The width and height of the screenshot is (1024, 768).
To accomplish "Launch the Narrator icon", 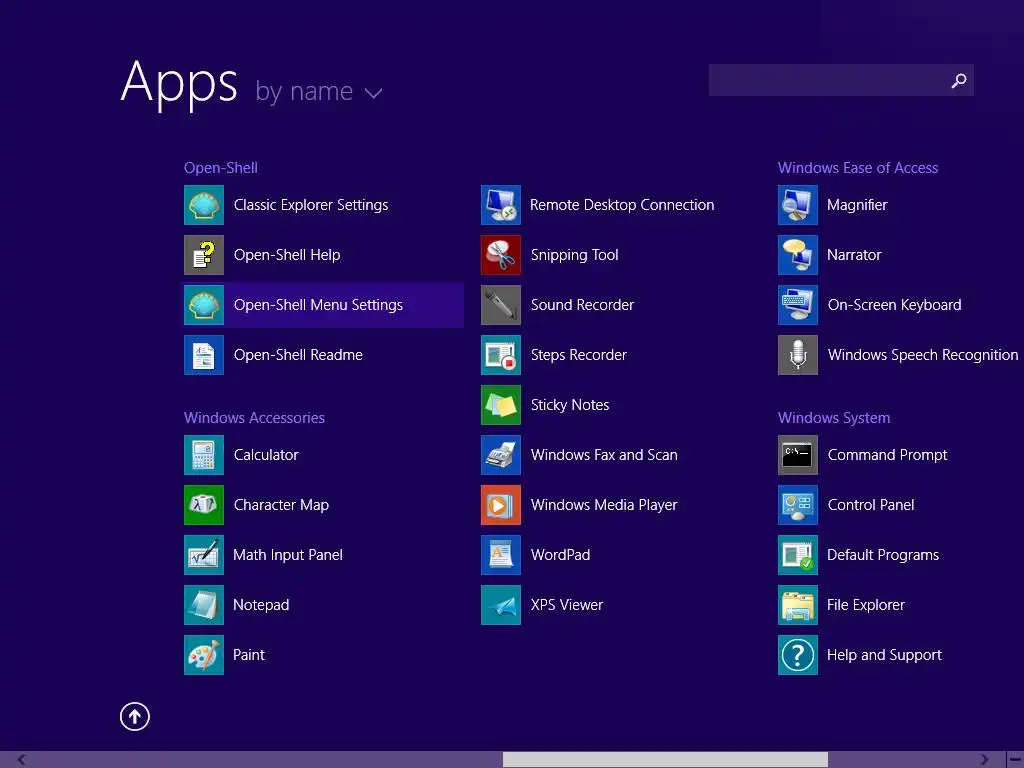I will 798,255.
